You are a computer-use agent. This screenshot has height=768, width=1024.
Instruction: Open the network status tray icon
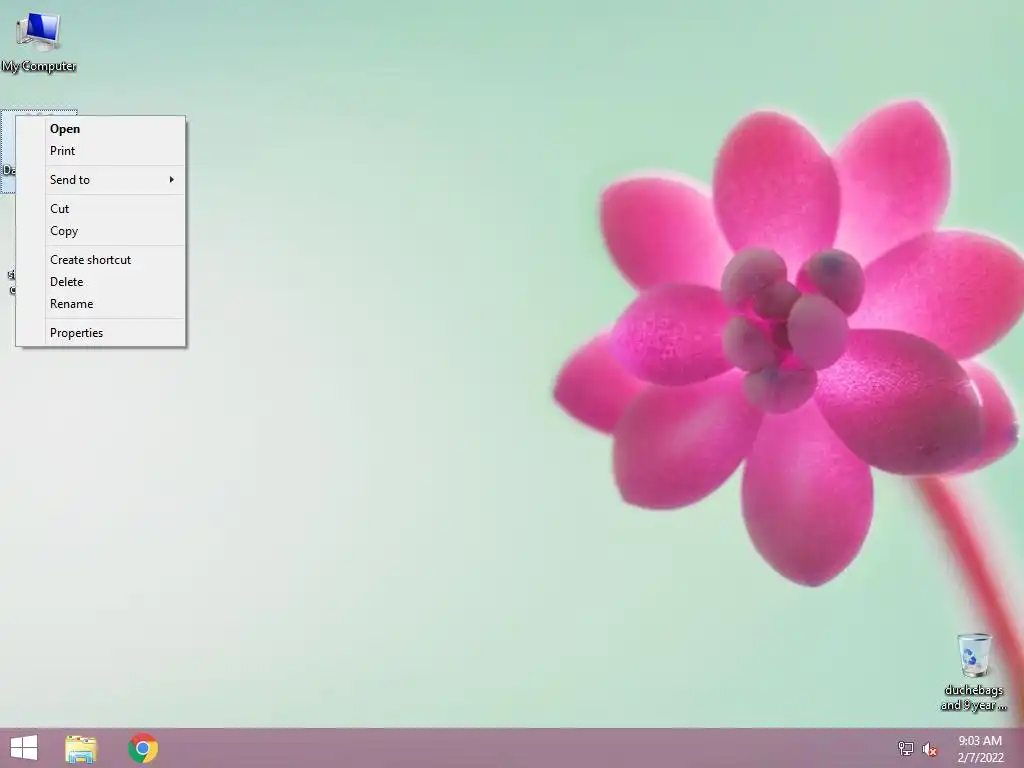(906, 748)
